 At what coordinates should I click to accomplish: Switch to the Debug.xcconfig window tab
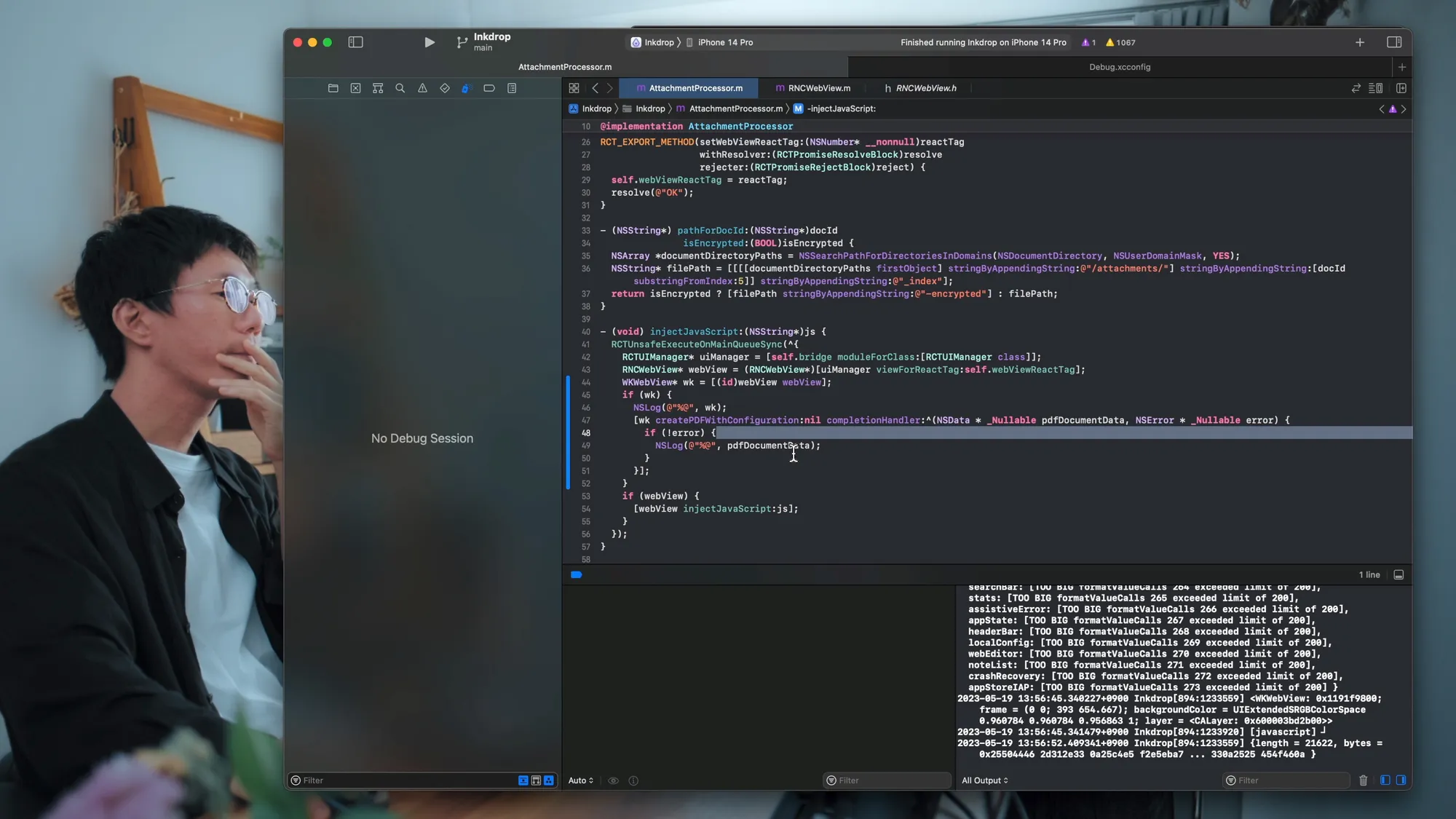[x=1119, y=67]
